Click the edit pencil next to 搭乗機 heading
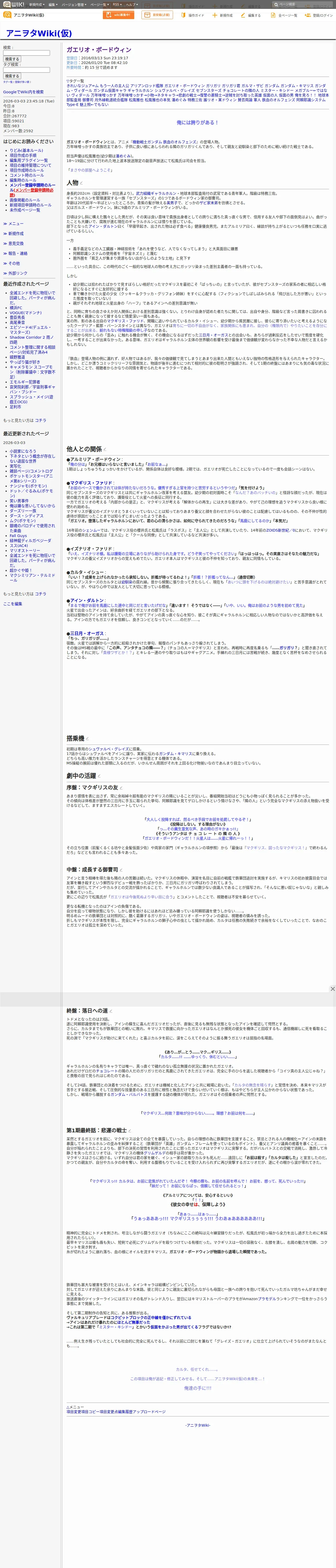The image size is (336, 1568). pos(87,739)
